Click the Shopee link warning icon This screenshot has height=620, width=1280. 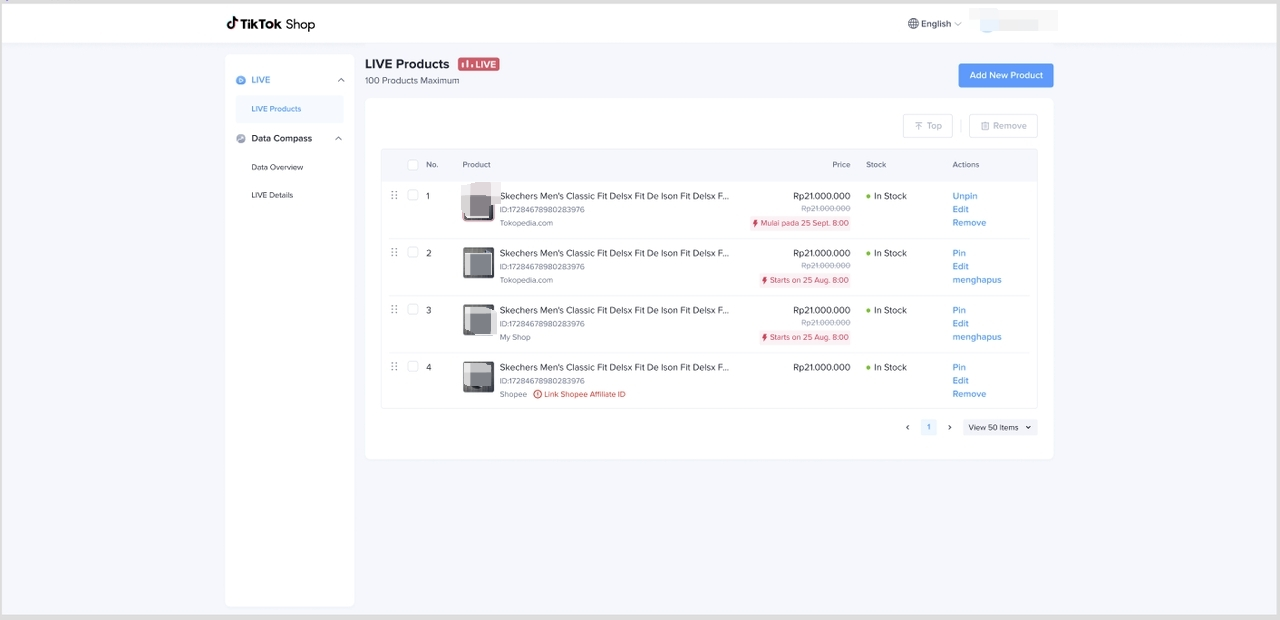(x=538, y=394)
